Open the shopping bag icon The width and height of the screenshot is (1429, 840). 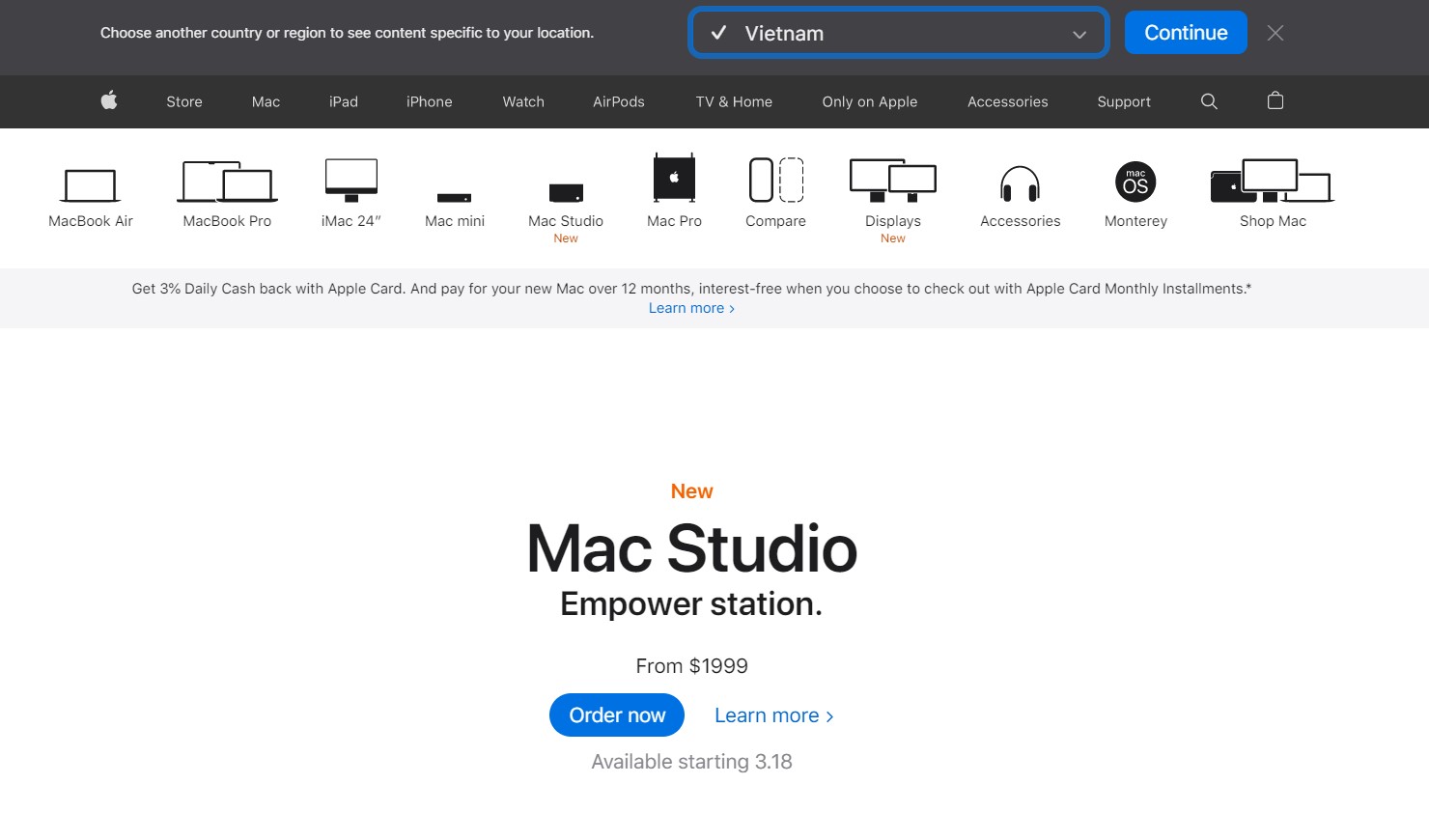tap(1275, 100)
